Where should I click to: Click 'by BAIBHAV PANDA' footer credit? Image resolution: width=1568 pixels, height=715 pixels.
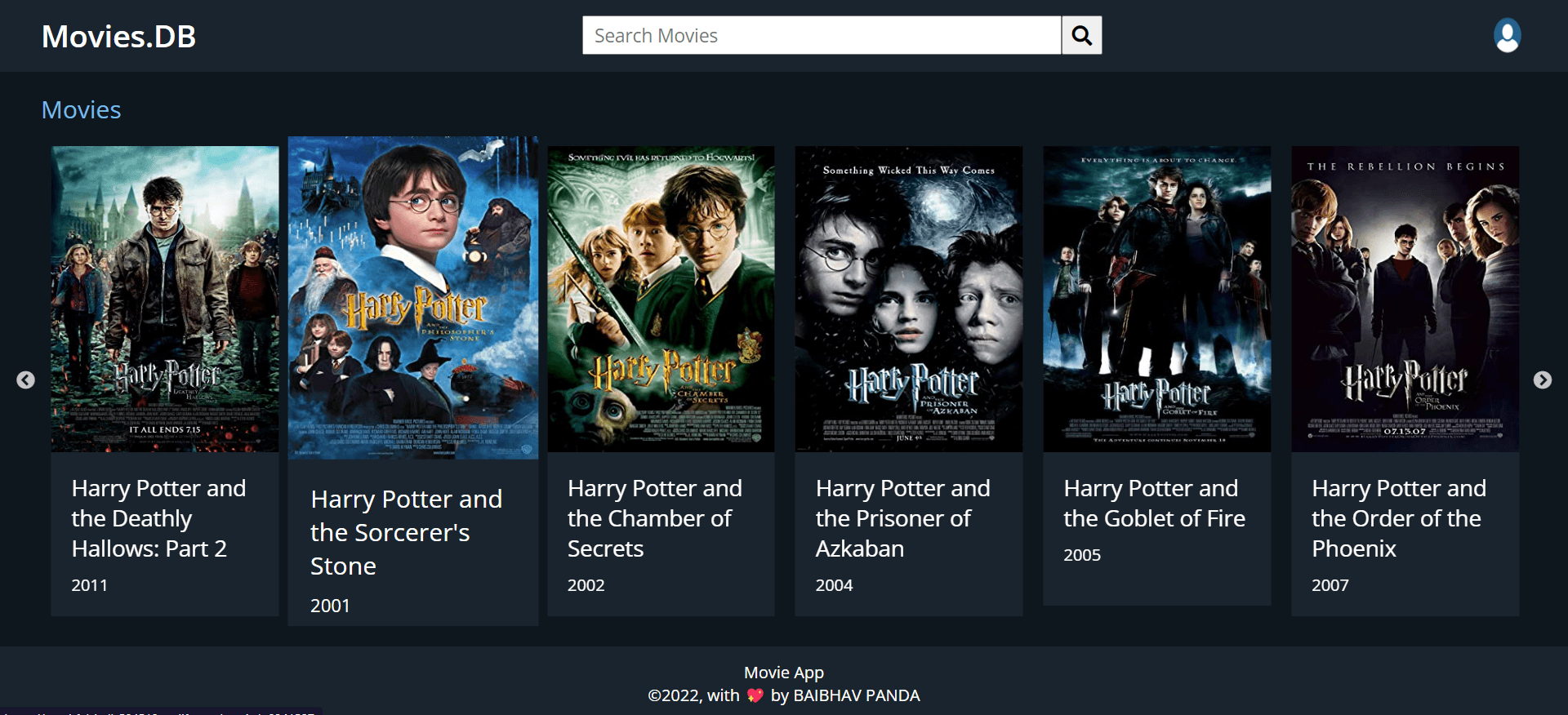click(845, 695)
